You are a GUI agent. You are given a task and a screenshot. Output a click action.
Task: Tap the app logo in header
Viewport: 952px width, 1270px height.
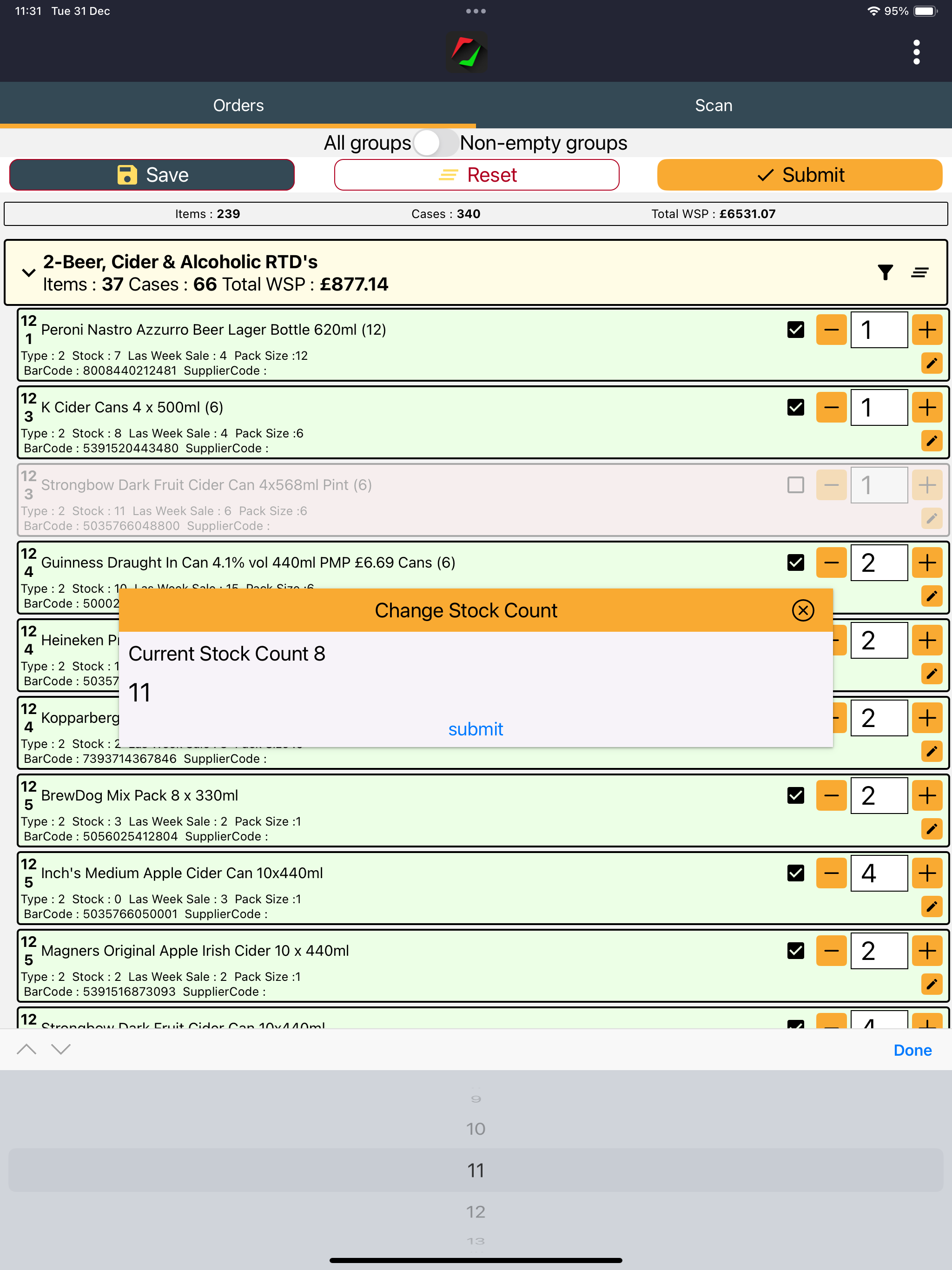pyautogui.click(x=467, y=52)
